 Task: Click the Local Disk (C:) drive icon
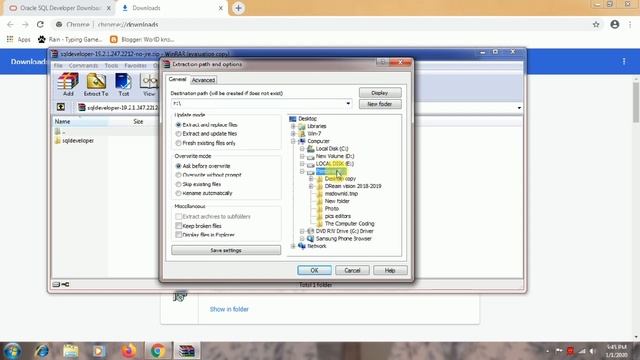coord(311,149)
